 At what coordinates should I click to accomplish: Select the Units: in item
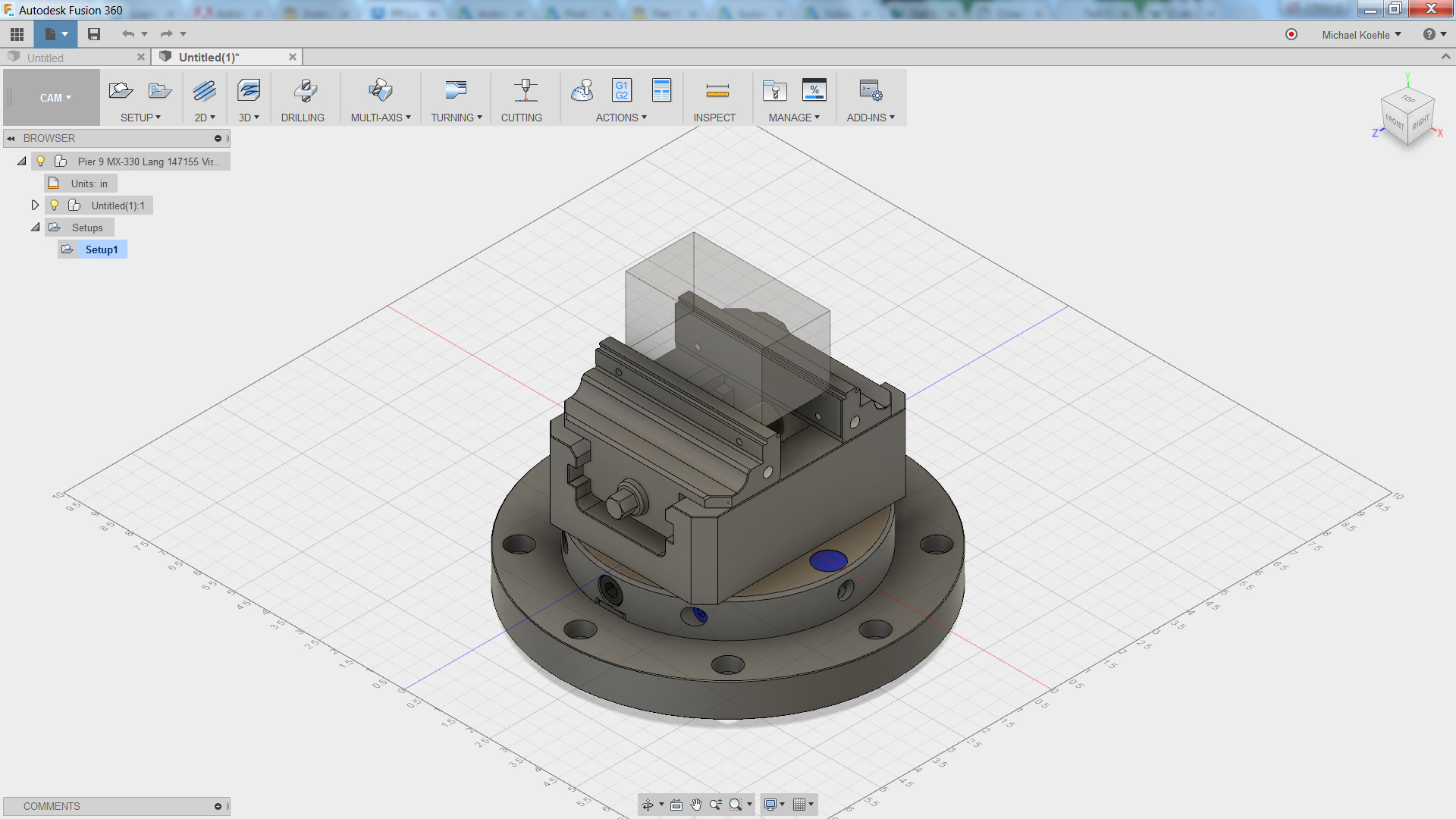click(89, 184)
